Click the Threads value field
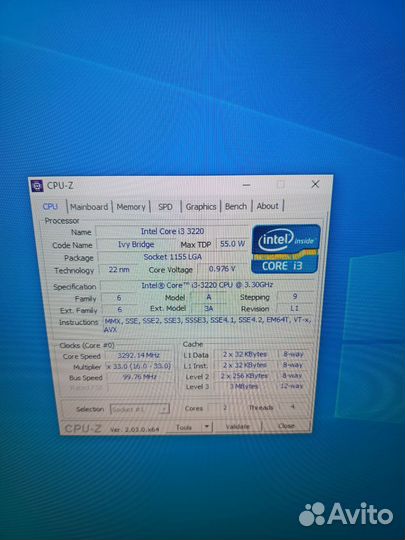 coord(293,407)
